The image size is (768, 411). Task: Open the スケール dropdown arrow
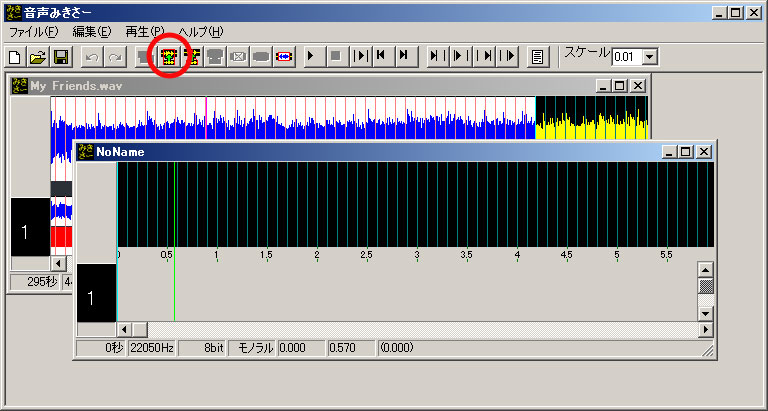tap(649, 57)
